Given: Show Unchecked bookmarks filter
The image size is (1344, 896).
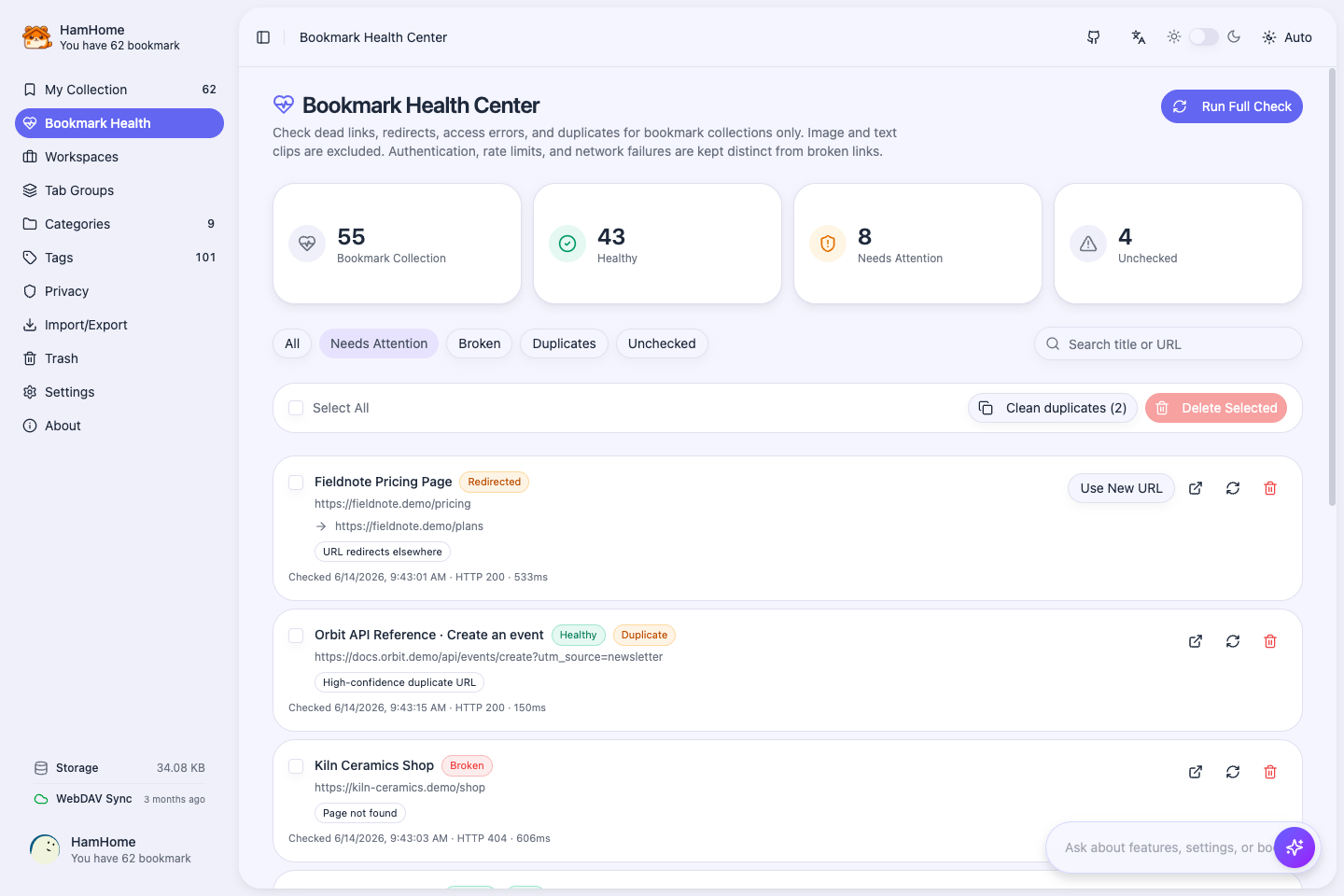Looking at the screenshot, I should [662, 343].
